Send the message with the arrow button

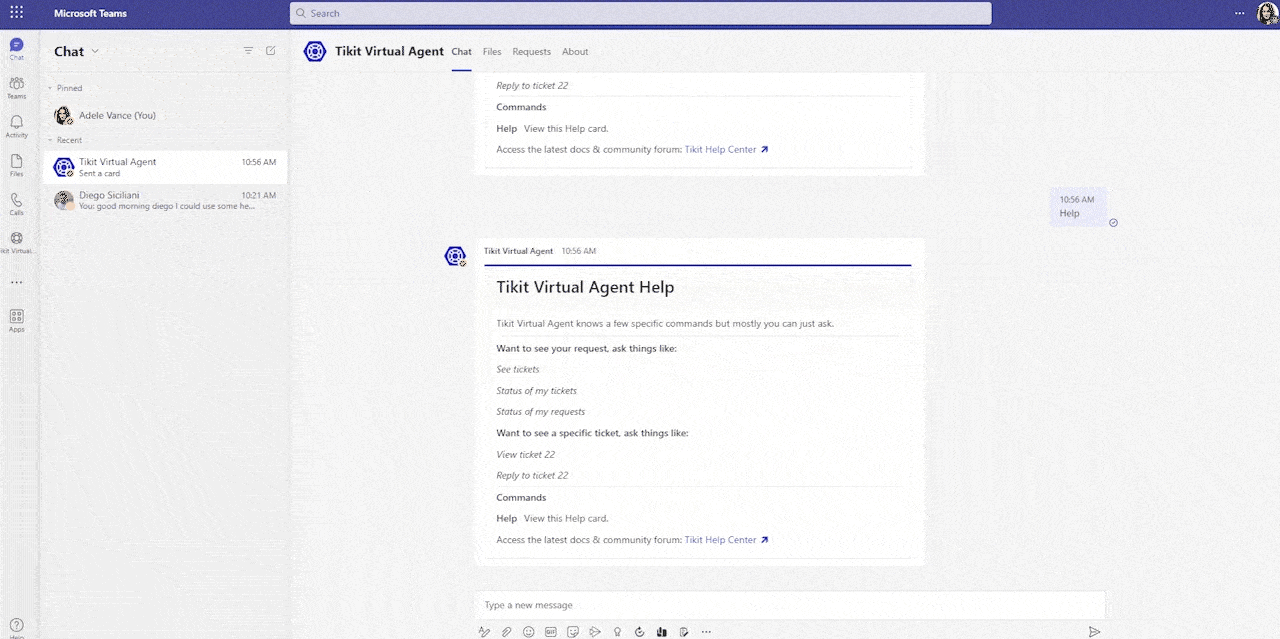point(1095,632)
